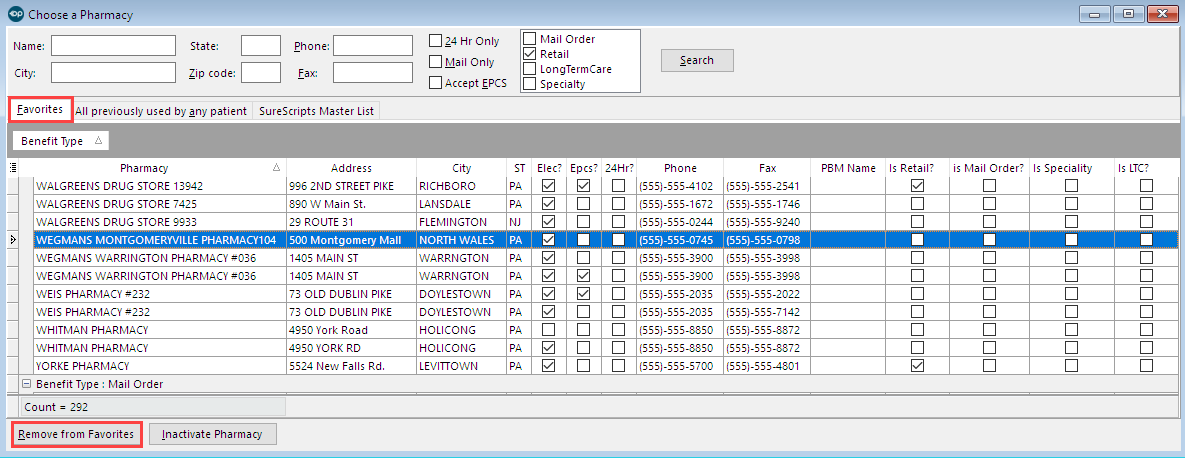The width and height of the screenshot is (1185, 458).
Task: Toggle Elec checkbox for Walgreens Drug Store 9933
Action: (x=549, y=221)
